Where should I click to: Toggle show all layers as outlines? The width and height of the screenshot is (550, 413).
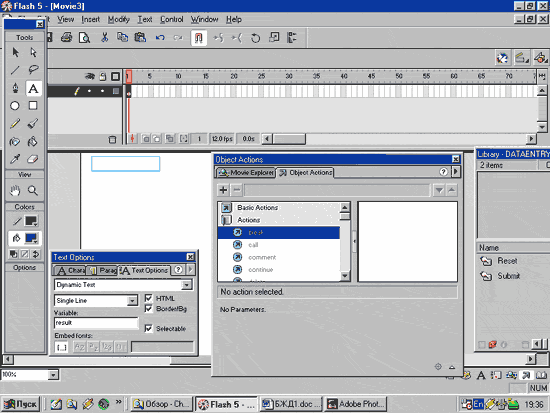(x=115, y=76)
